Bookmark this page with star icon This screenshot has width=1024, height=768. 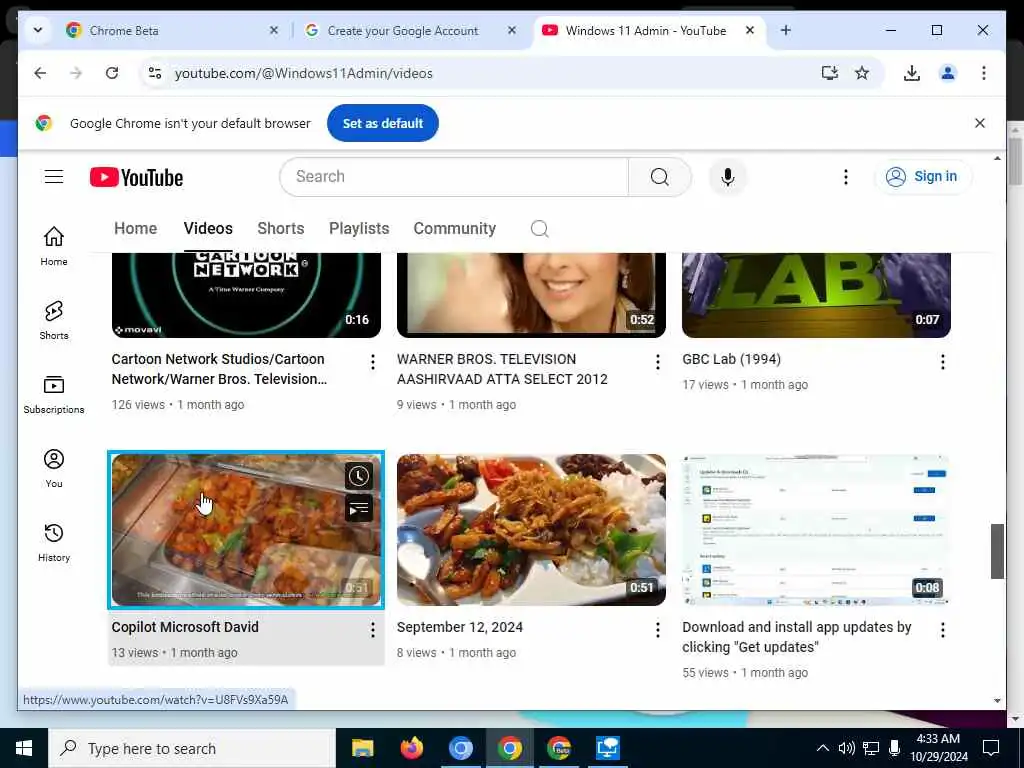862,73
